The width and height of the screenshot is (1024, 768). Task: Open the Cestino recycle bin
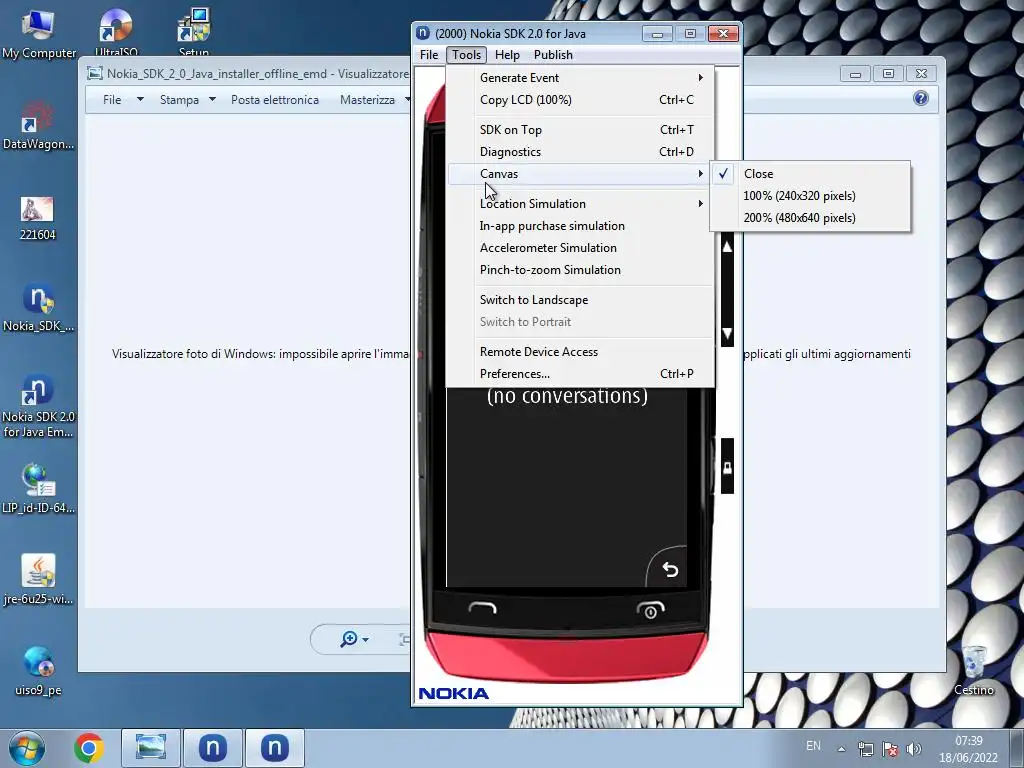(974, 670)
